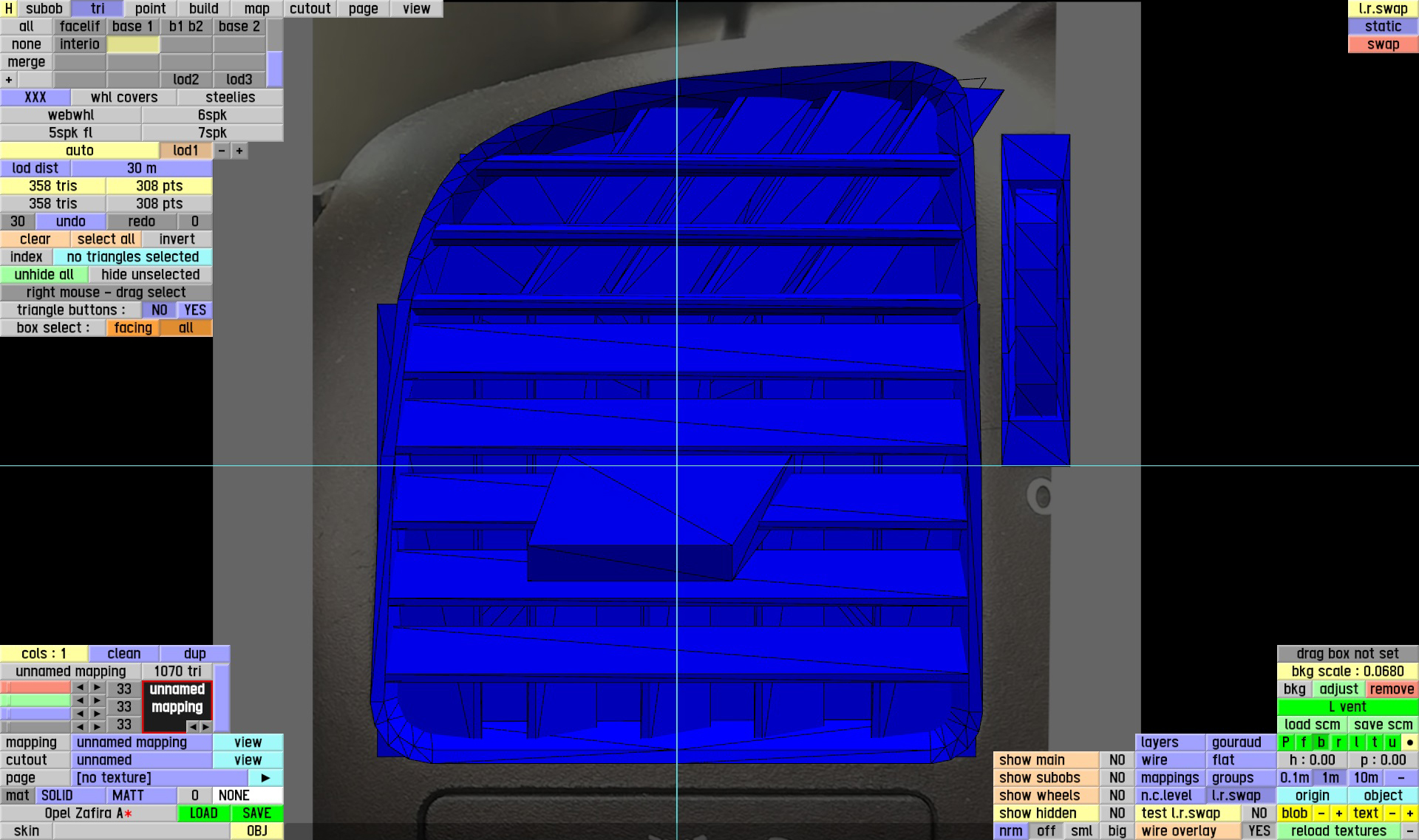Click the lod1 minus button
Image resolution: width=1419 pixels, height=840 pixels.
pos(222,151)
